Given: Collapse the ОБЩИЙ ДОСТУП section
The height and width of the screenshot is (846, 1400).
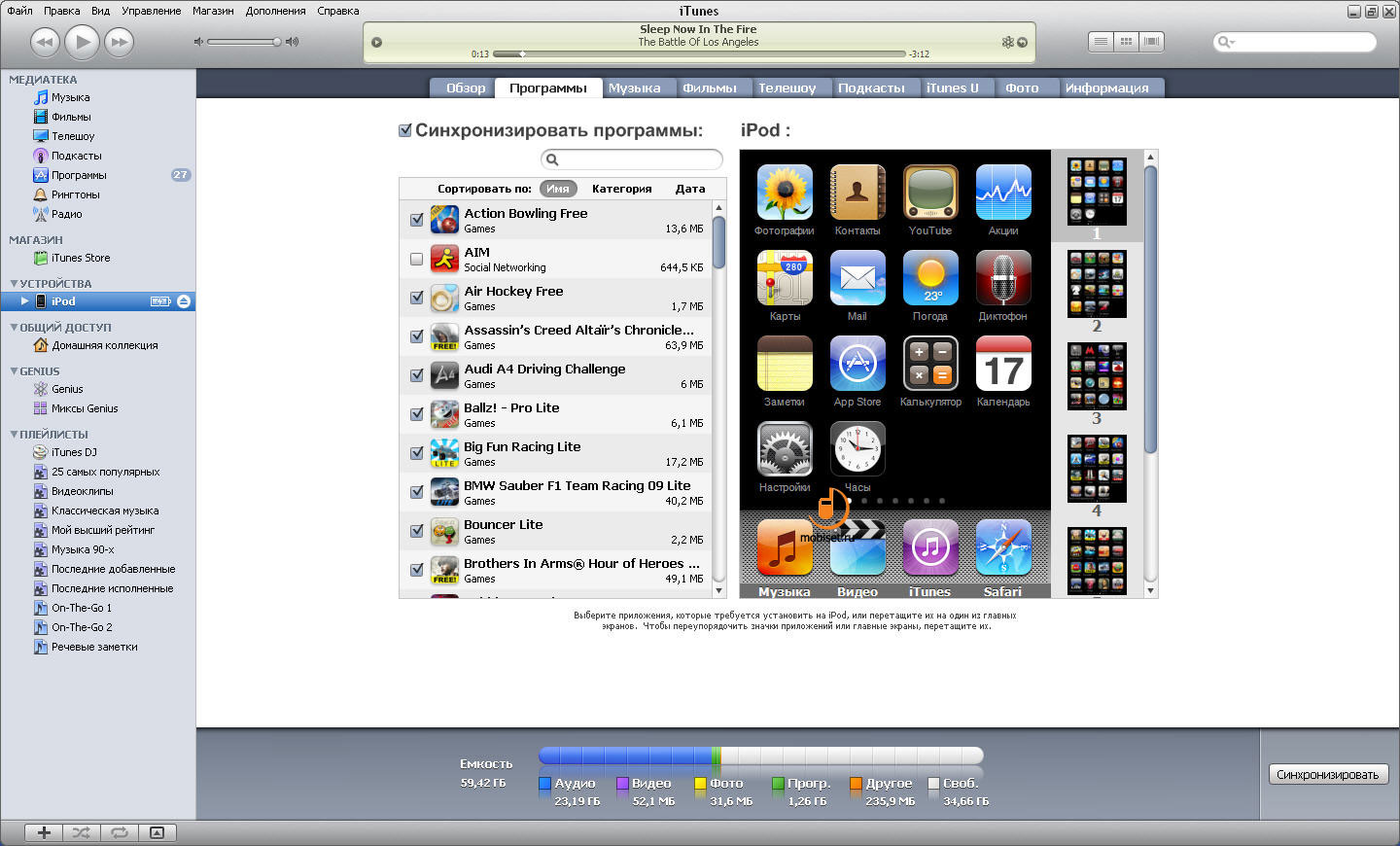Looking at the screenshot, I should (14, 327).
